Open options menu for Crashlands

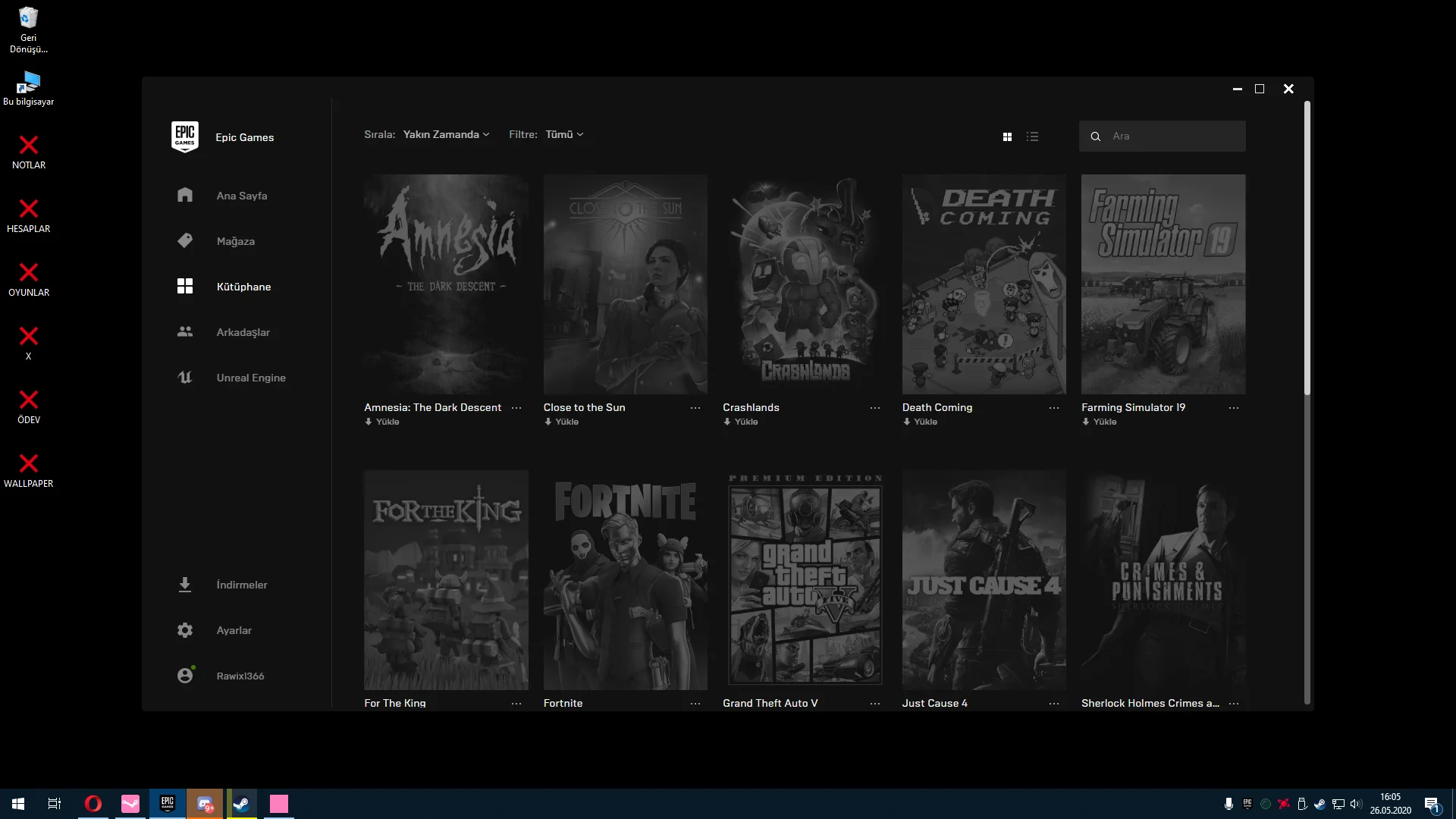pyautogui.click(x=875, y=408)
